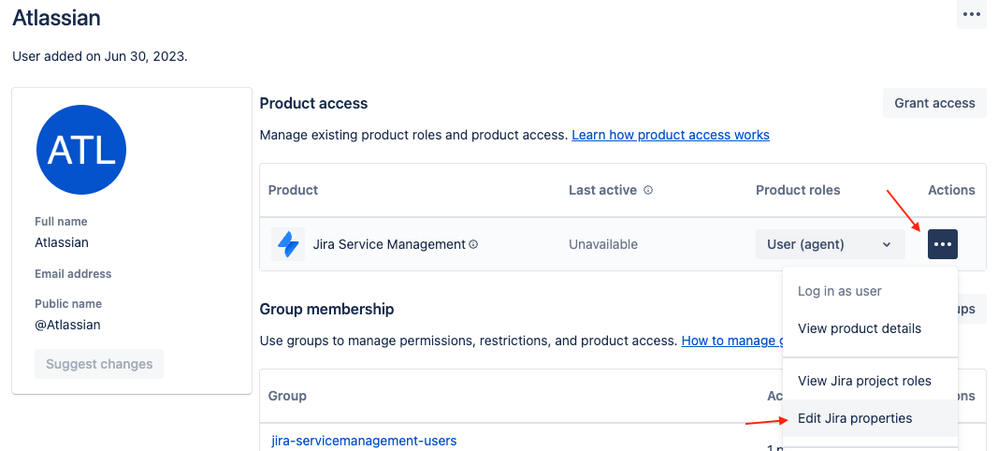Viewport: 998px width, 451px height.
Task: Expand the User (agent) product role dropdown
Action: pos(829,244)
